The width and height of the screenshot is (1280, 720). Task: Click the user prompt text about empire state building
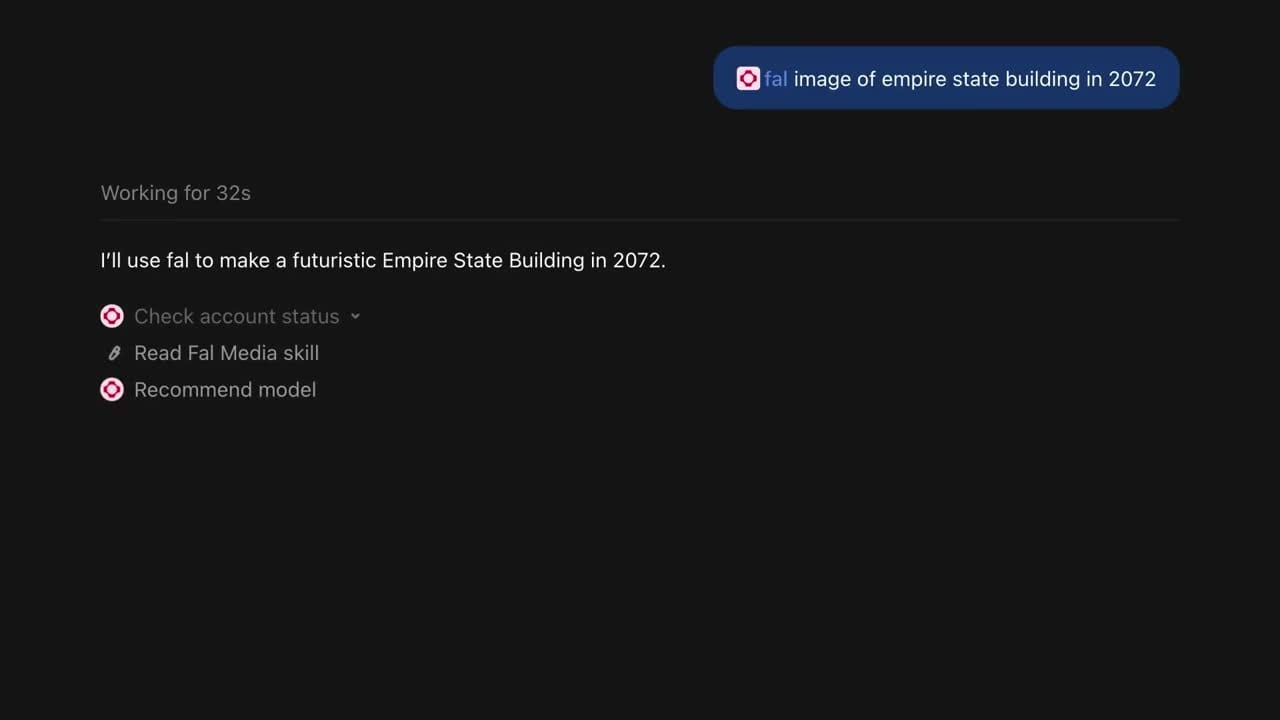975,79
